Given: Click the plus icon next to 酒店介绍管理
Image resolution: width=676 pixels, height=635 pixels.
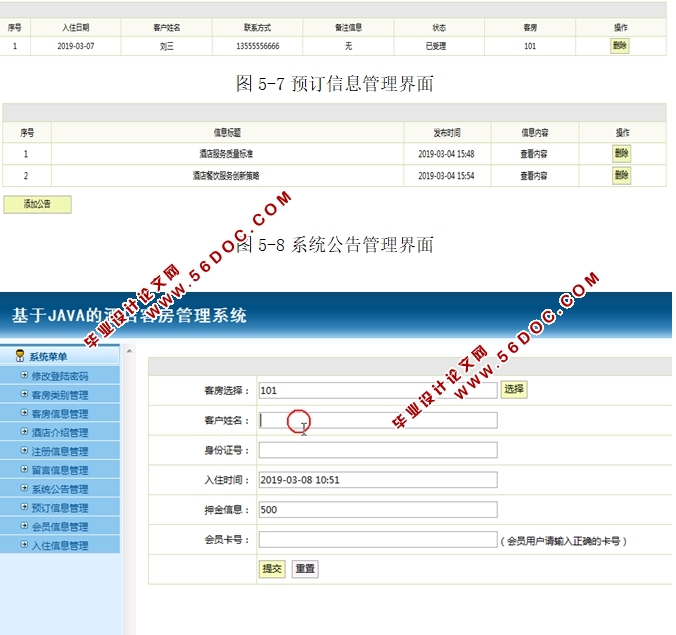Looking at the screenshot, I should pyautogui.click(x=25, y=432).
